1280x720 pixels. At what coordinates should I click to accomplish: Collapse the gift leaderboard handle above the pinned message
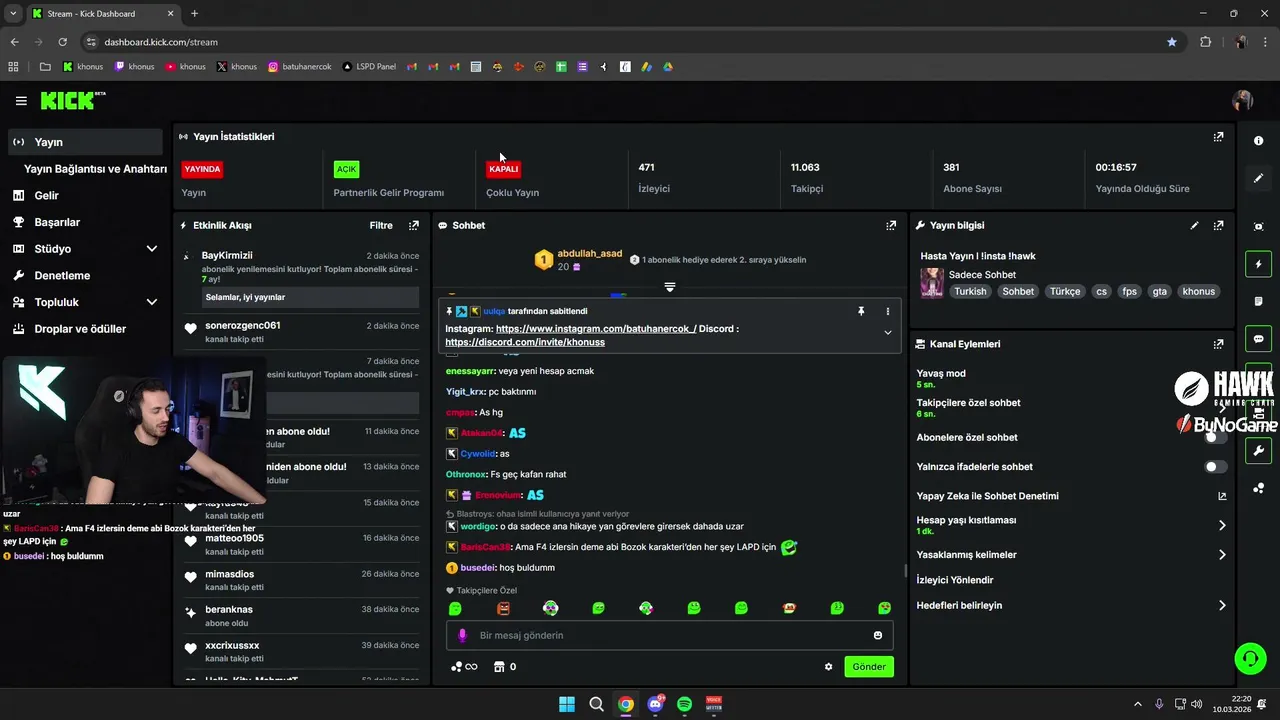click(x=670, y=287)
